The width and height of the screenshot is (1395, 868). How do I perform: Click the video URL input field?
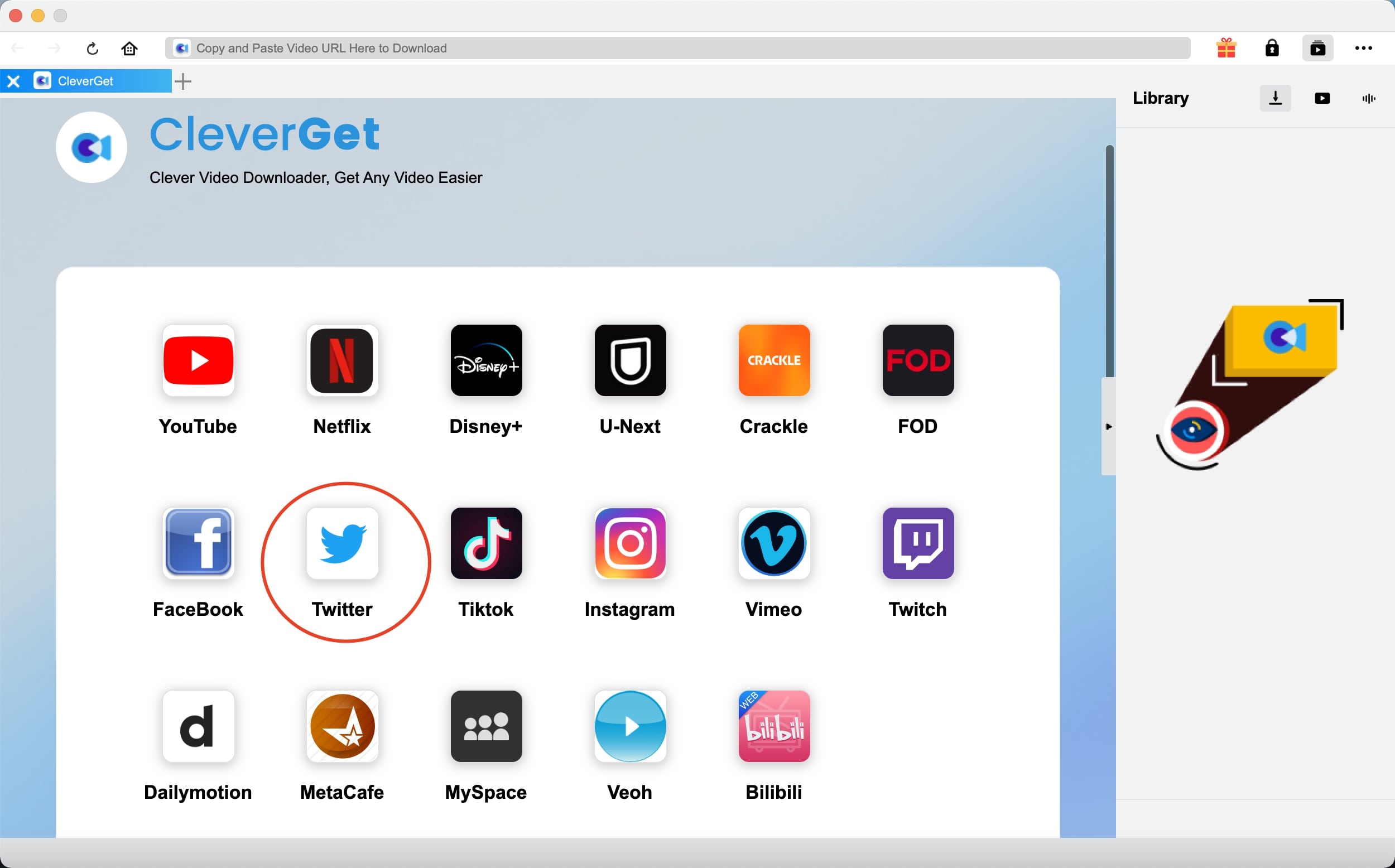click(677, 48)
